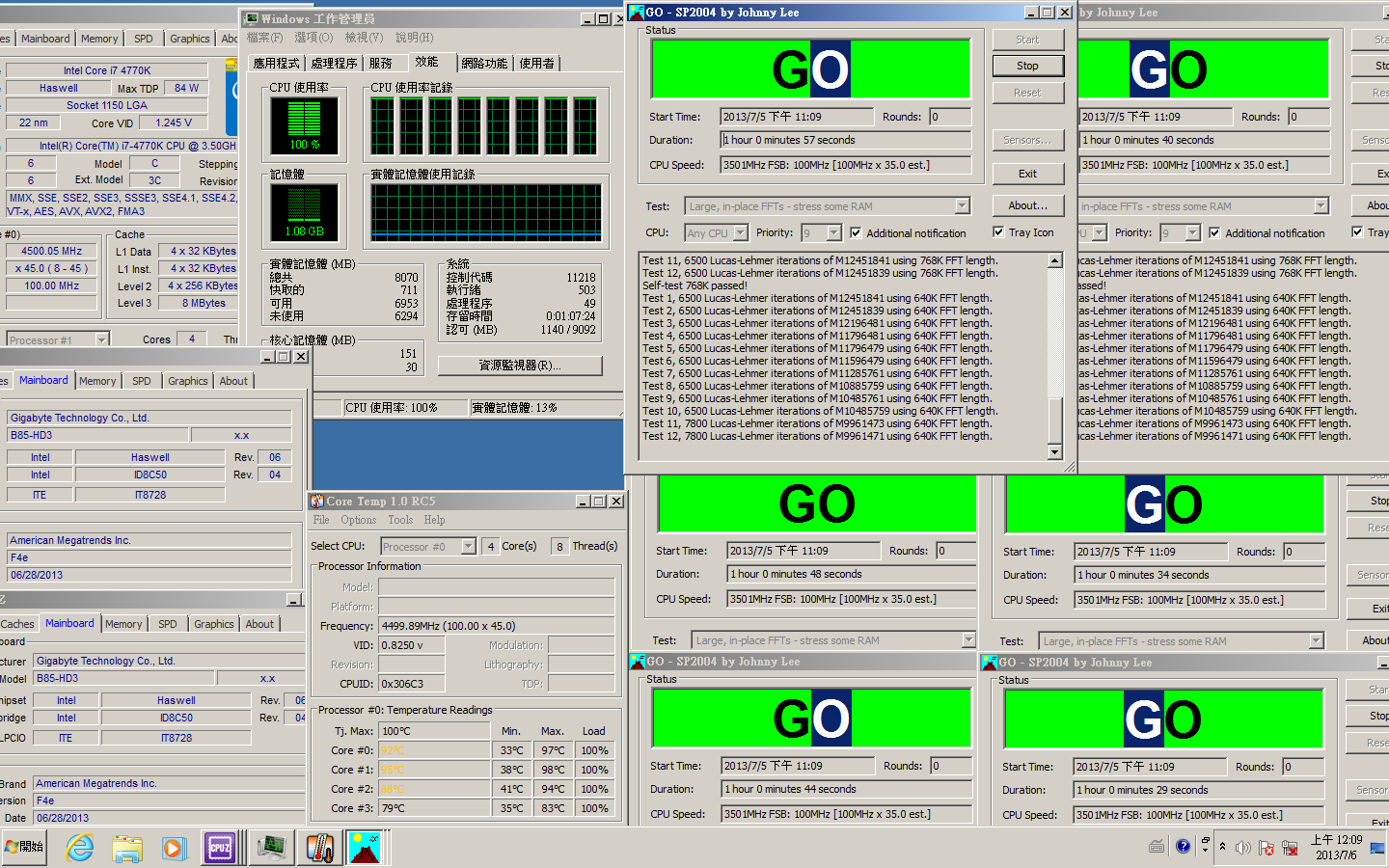1389x868 pixels.
Task: Open 檢視(V) menu in Task Manager
Action: [364, 38]
